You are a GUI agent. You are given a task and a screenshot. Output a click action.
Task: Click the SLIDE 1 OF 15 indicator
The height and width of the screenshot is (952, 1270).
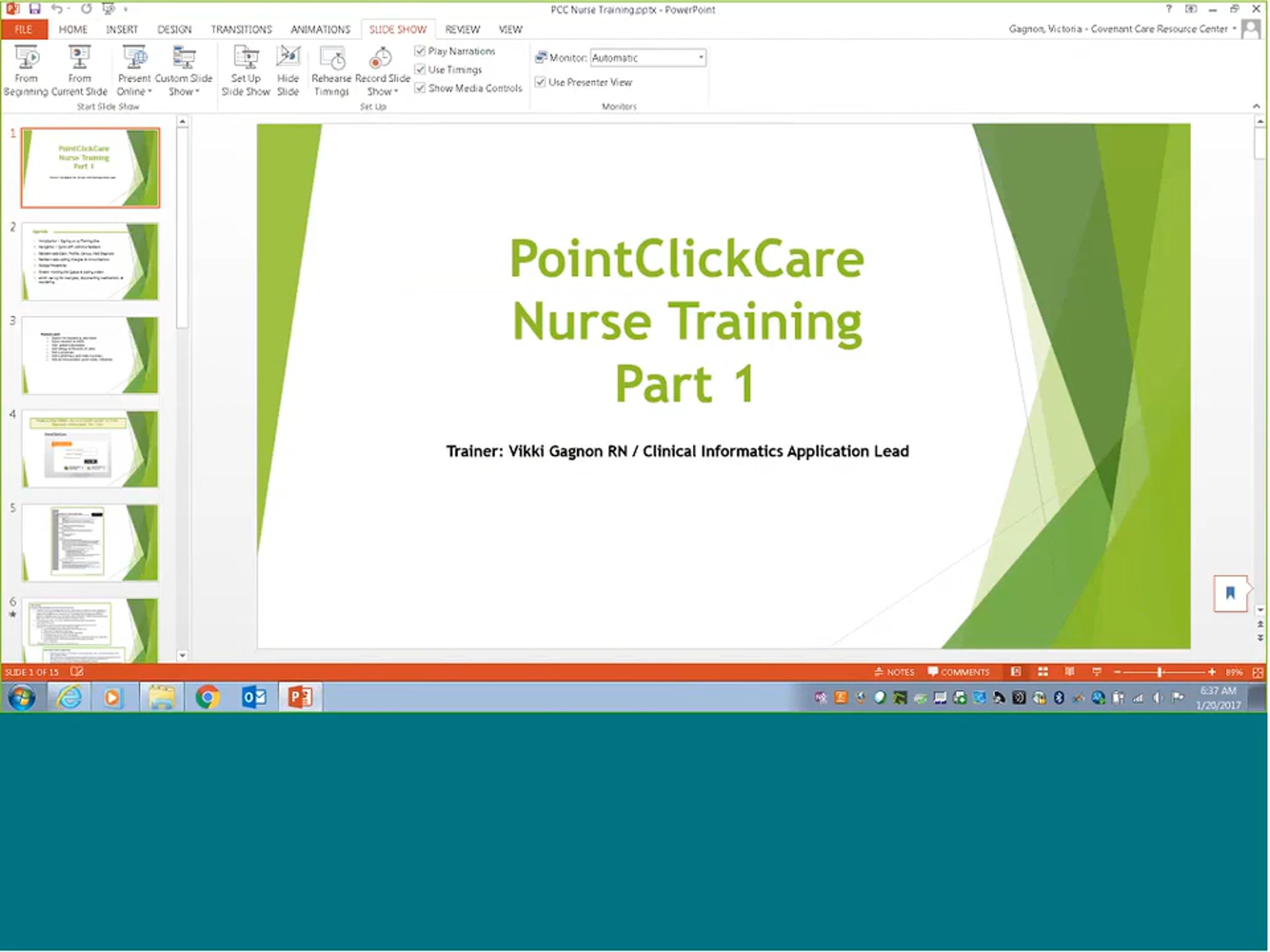click(x=32, y=672)
